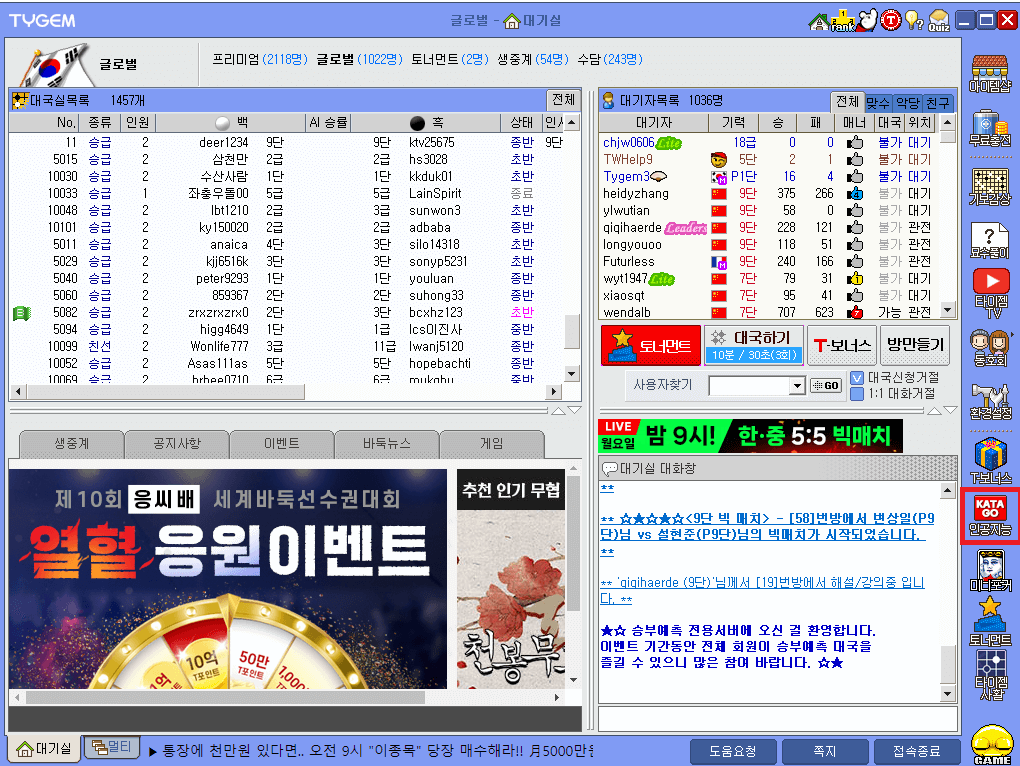
Task: Click the 접속종료 disconnect button
Action: tap(917, 752)
